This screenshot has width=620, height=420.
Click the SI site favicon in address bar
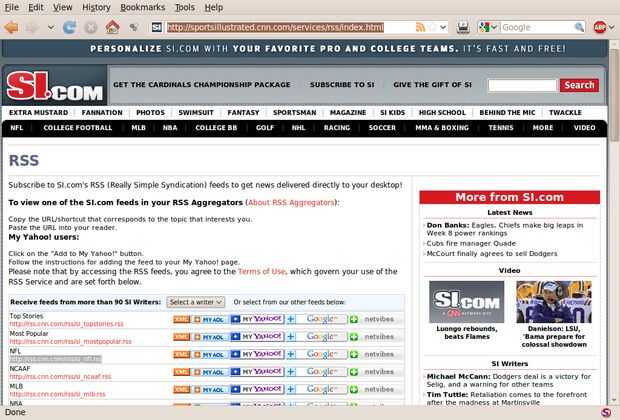point(157,27)
